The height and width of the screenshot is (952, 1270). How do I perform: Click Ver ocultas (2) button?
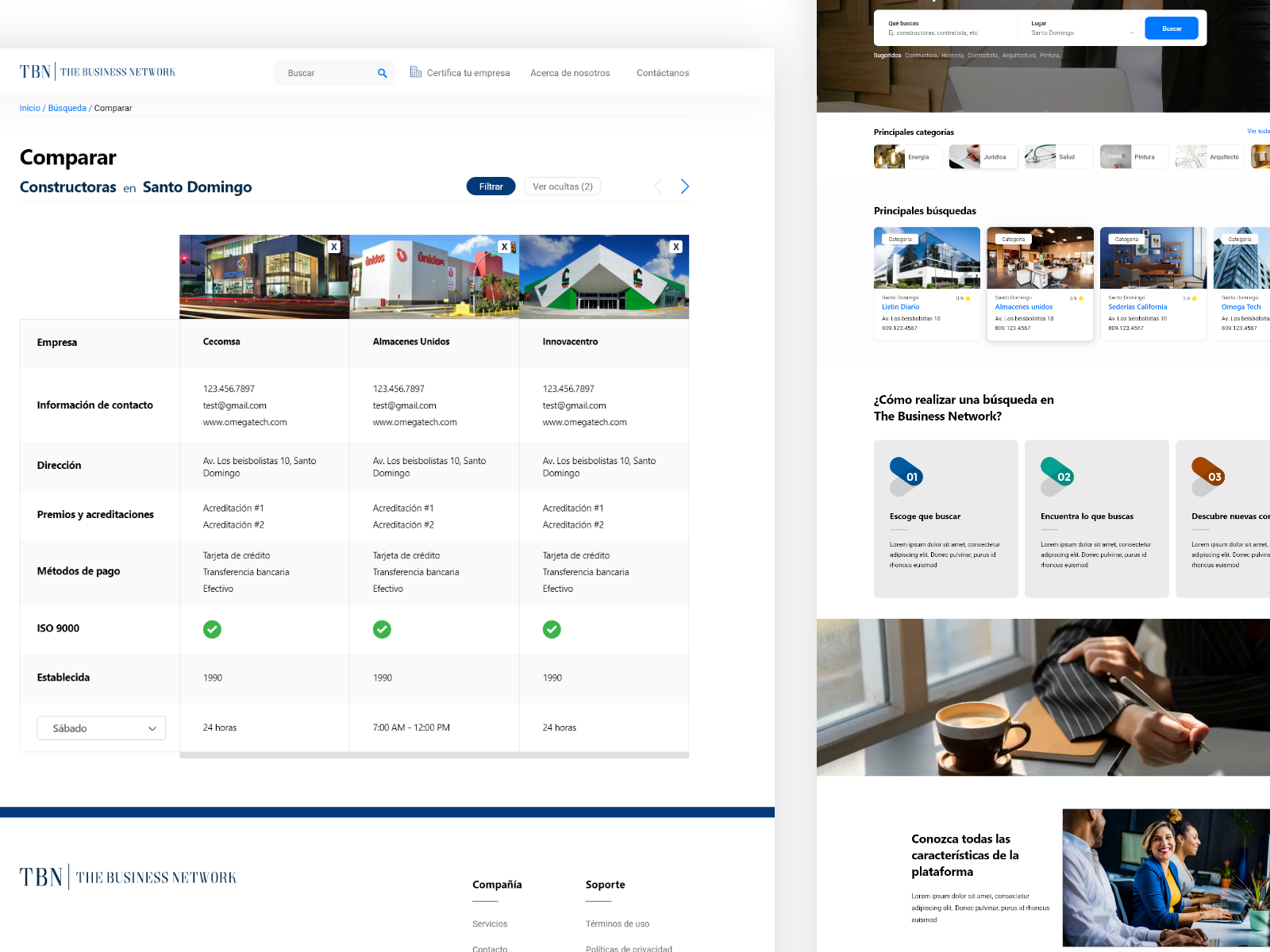tap(563, 186)
